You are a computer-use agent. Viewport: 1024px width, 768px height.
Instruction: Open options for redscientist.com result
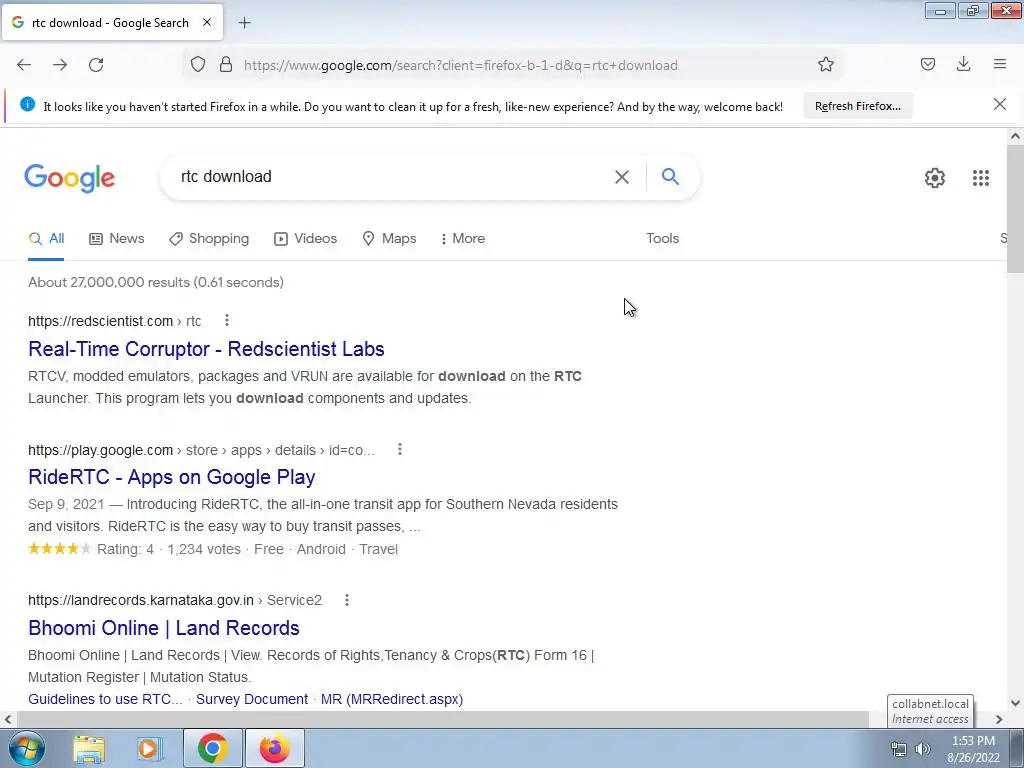pyautogui.click(x=227, y=320)
